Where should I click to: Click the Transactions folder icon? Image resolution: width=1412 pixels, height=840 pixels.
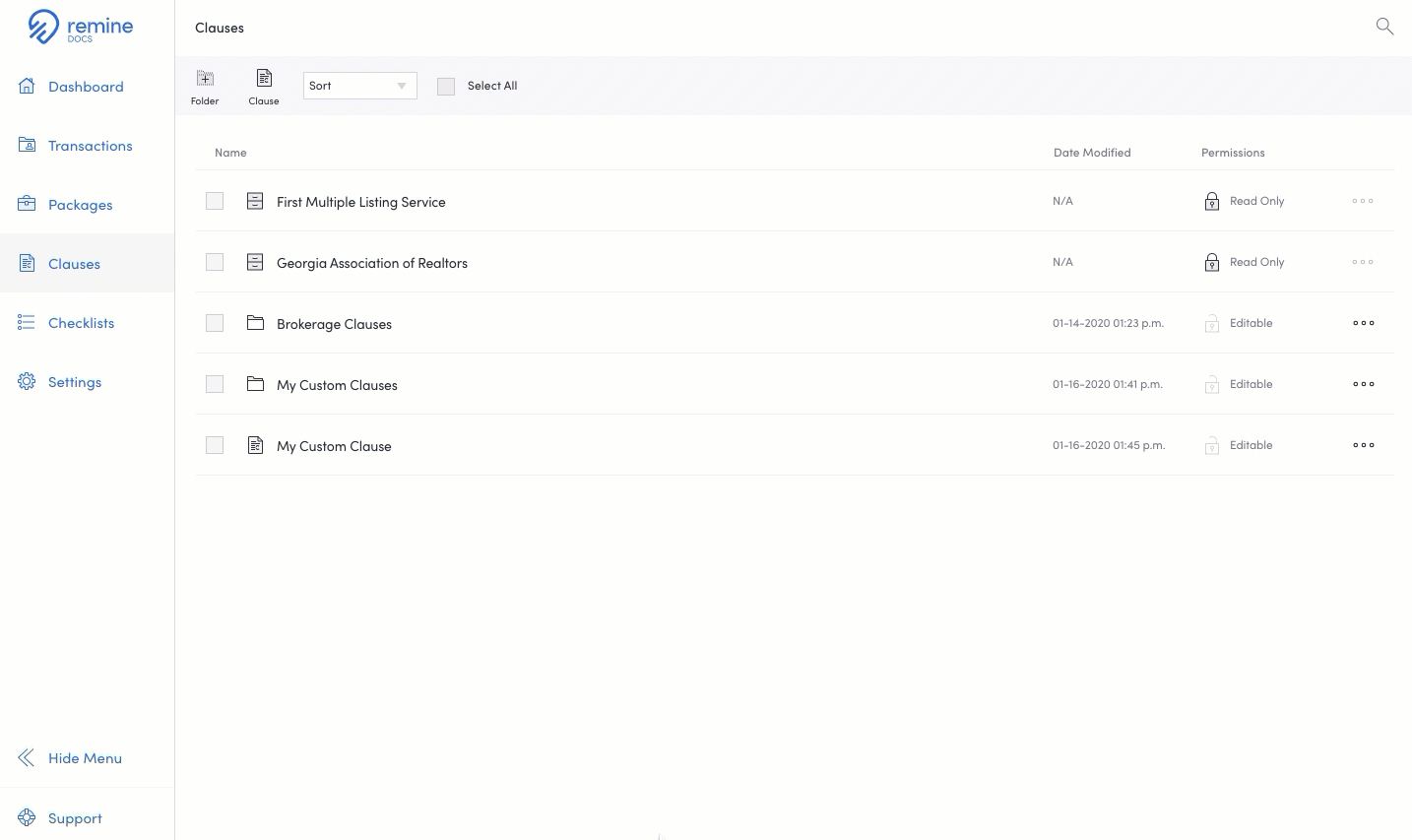coord(27,145)
